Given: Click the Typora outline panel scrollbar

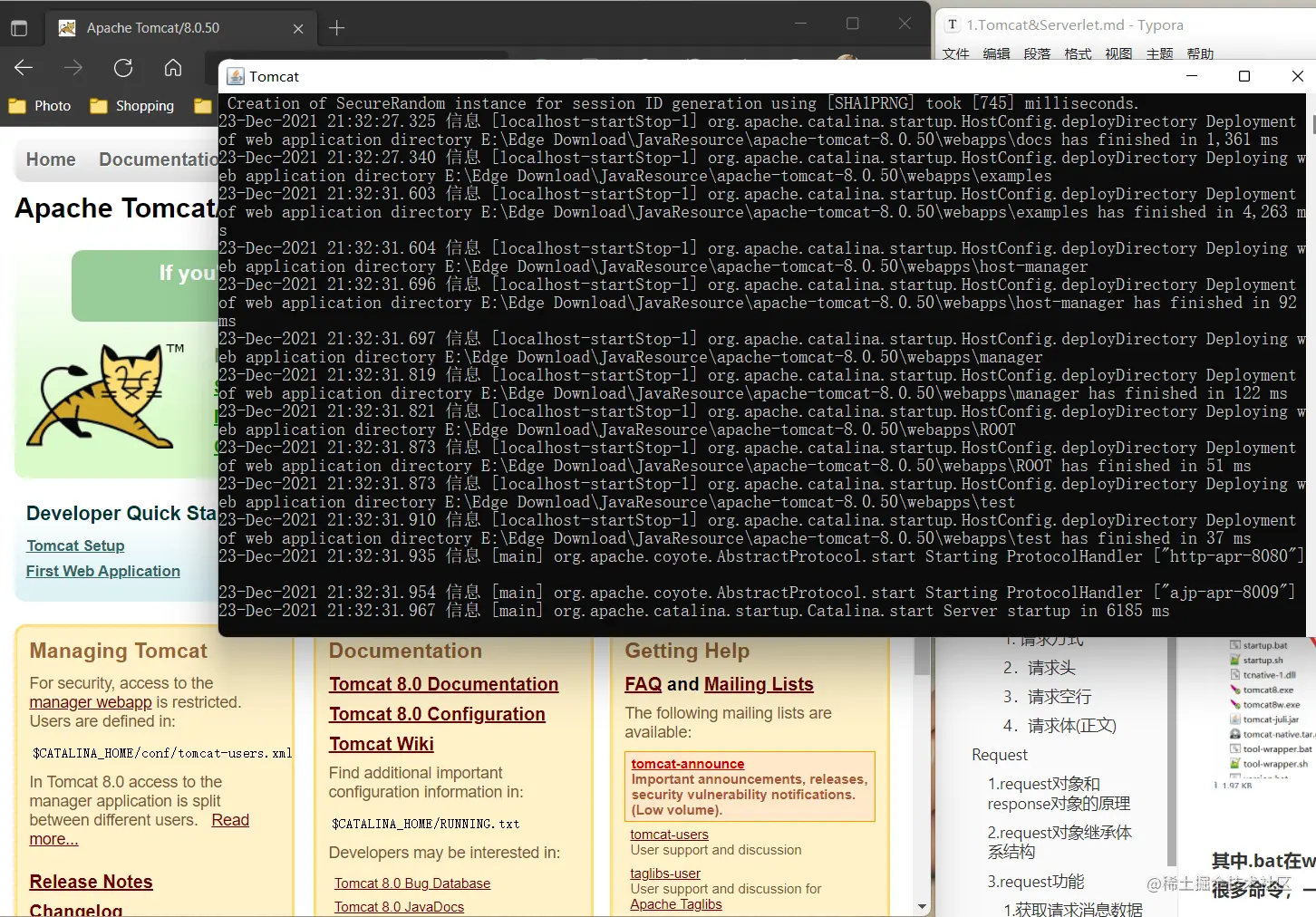Looking at the screenshot, I should [1171, 752].
